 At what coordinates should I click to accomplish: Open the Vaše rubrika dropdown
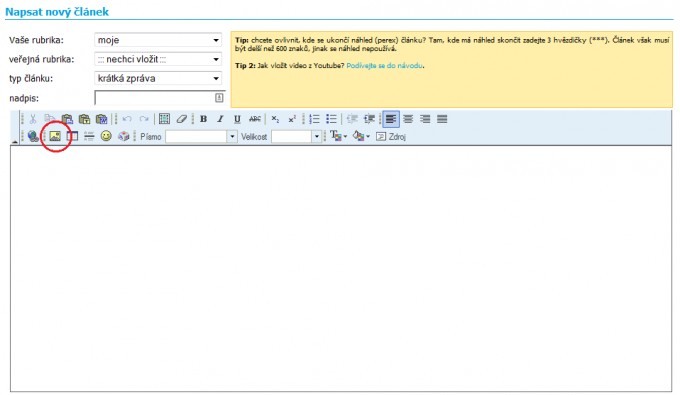coord(158,40)
